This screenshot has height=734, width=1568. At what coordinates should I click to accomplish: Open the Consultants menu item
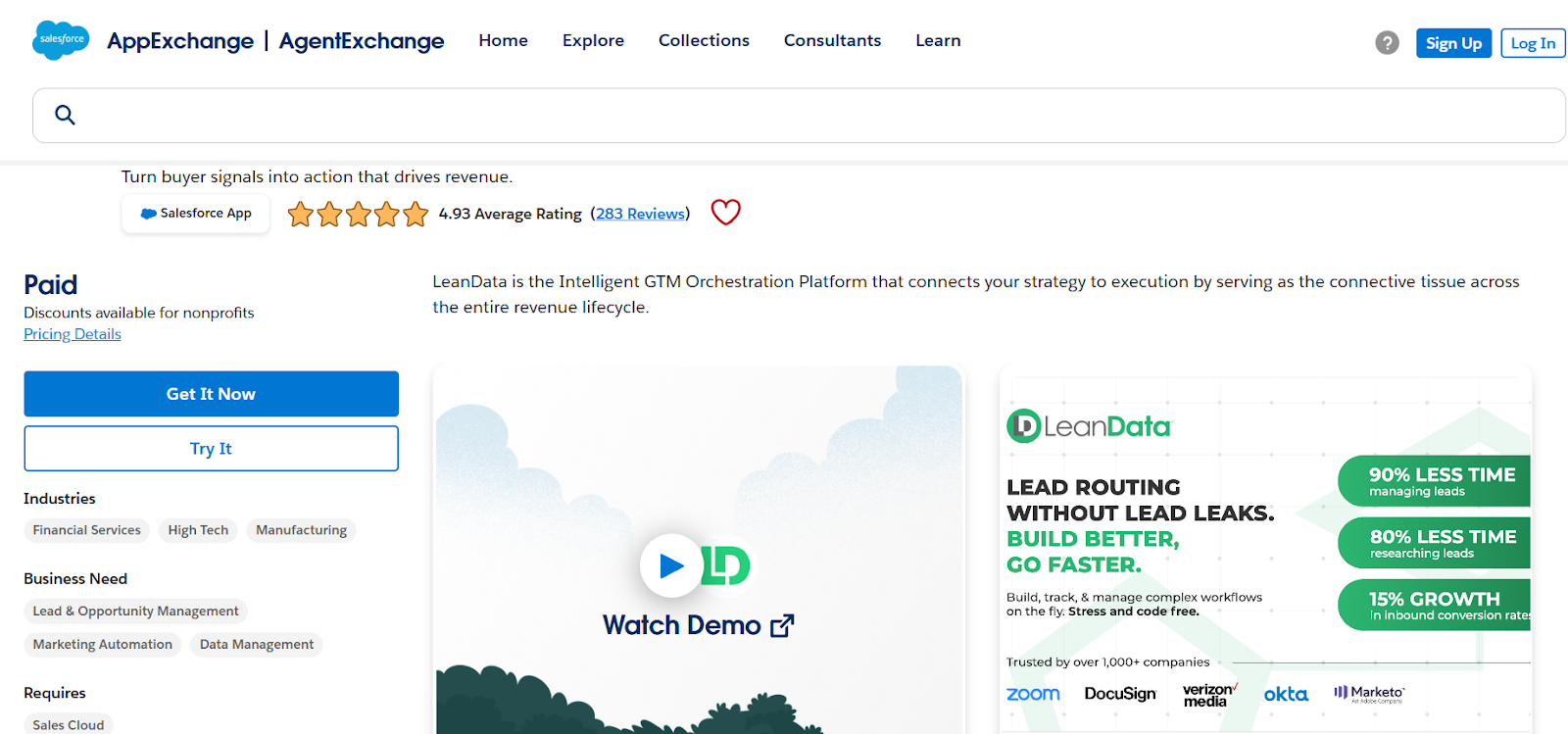coord(832,40)
